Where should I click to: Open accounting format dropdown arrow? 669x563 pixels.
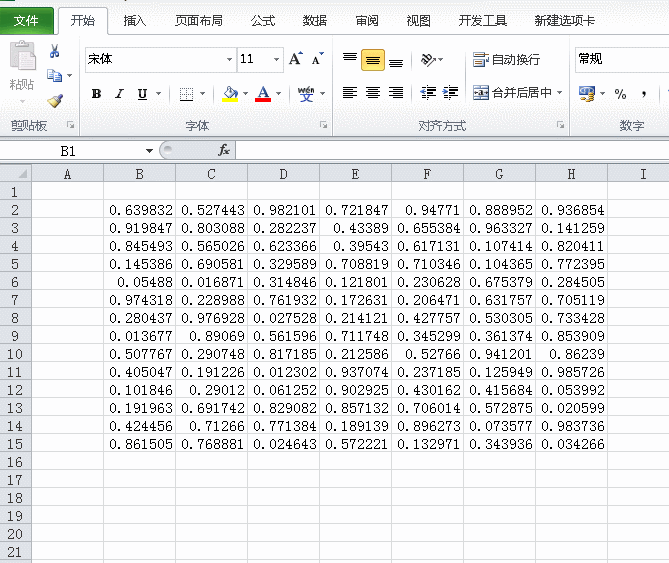point(602,93)
